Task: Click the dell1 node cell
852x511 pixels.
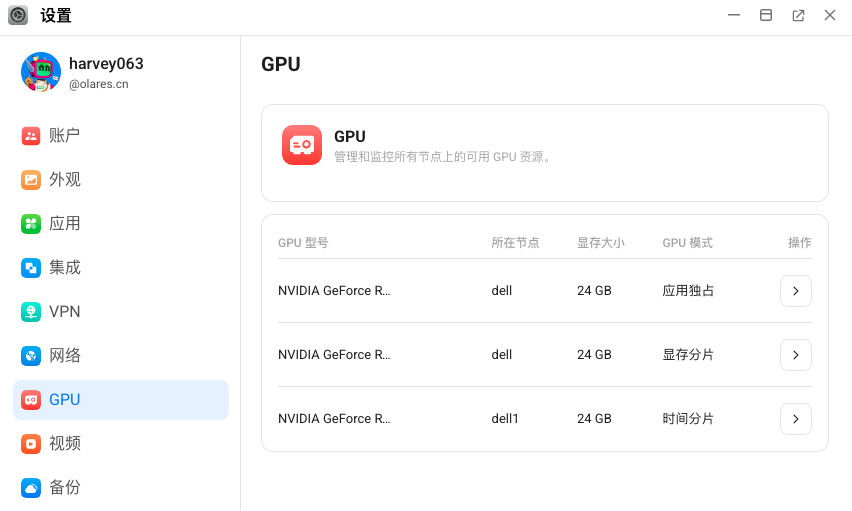Action: 505,419
